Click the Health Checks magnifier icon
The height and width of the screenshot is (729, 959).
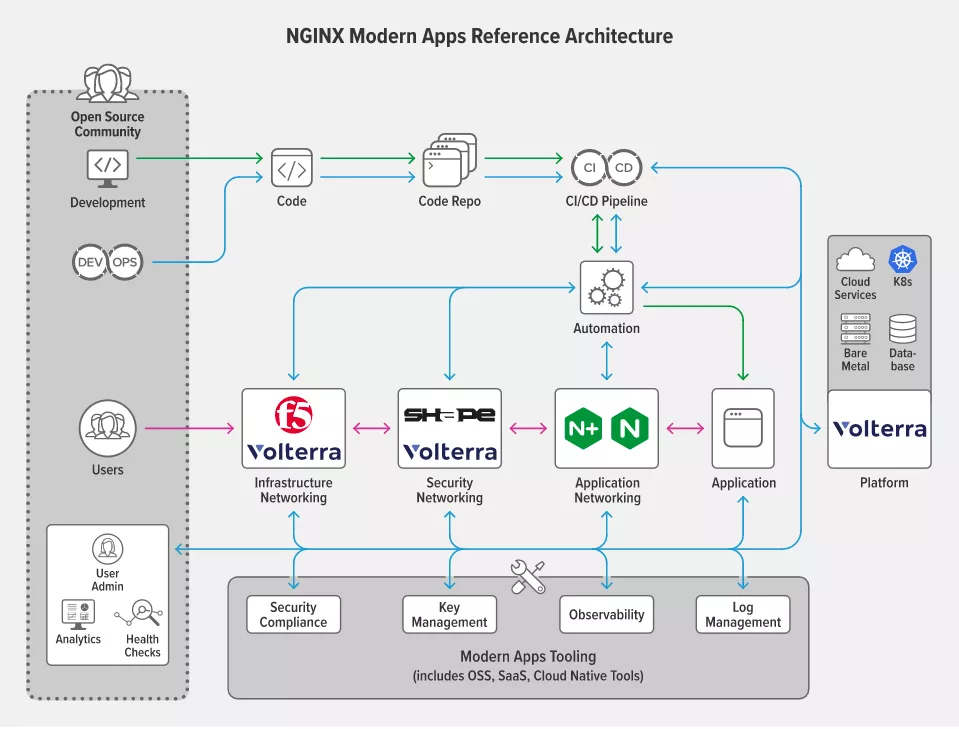pos(139,613)
